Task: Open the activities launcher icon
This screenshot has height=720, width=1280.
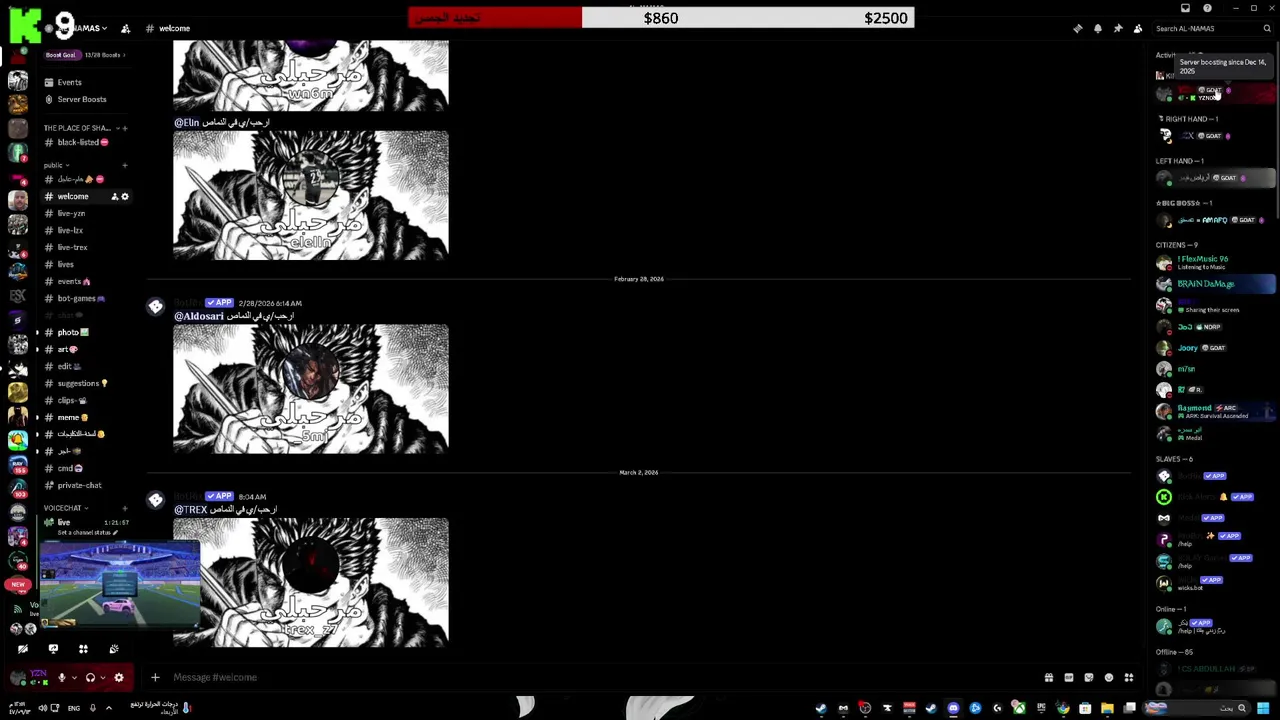Action: tap(83, 649)
